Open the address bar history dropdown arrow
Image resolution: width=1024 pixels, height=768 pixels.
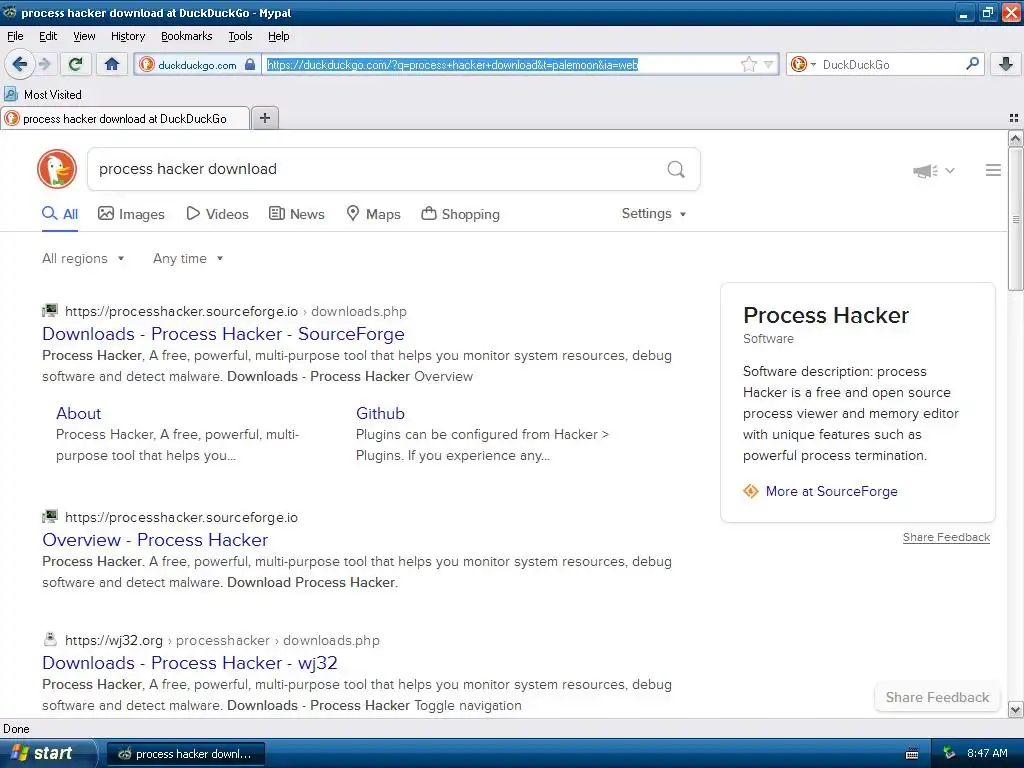tap(769, 64)
